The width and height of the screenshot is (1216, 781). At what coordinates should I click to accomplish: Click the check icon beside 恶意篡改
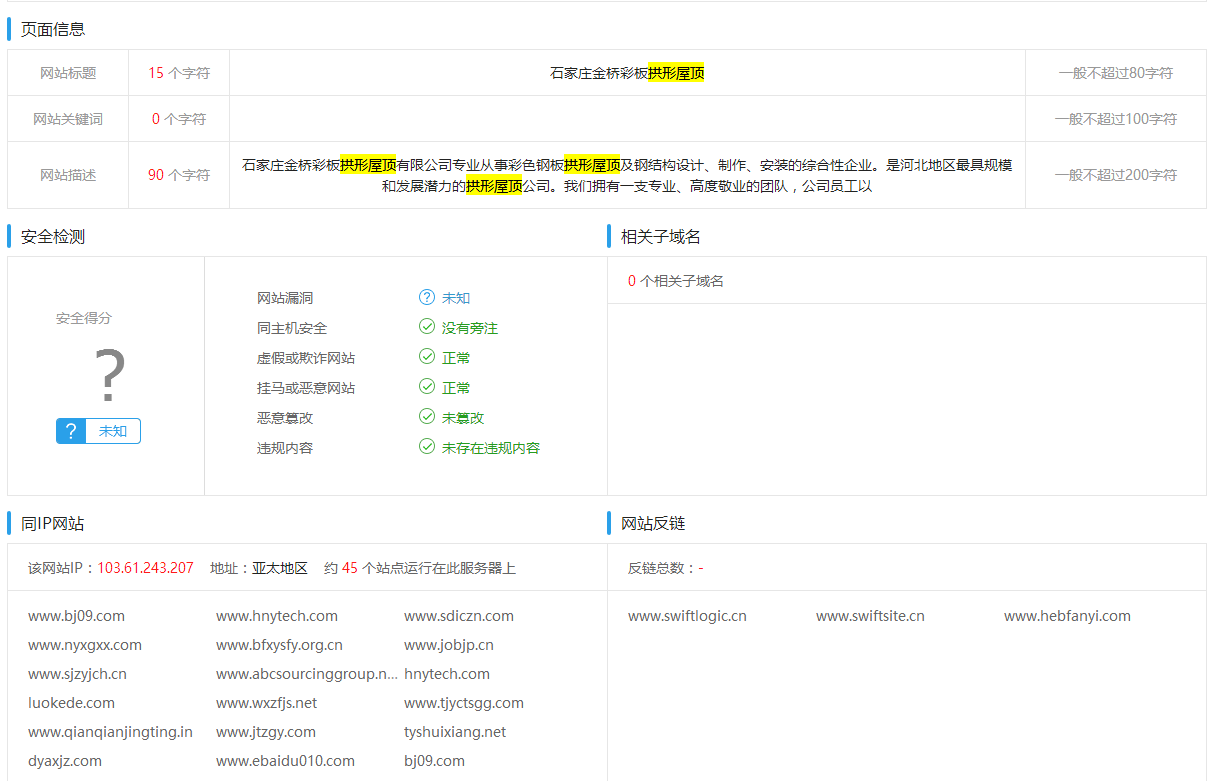point(427,417)
